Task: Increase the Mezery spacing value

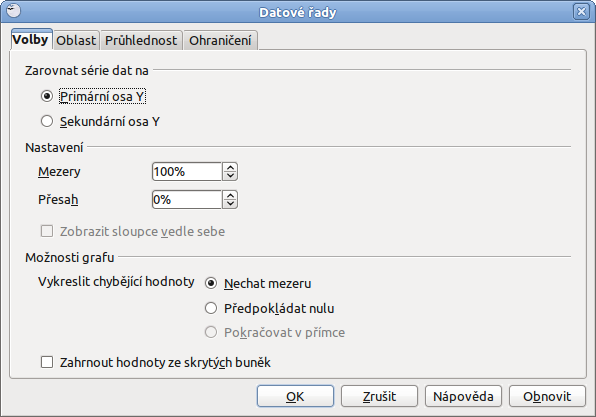Action: point(230,167)
